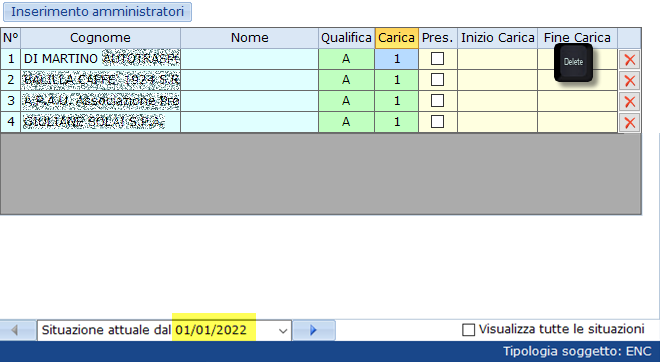The width and height of the screenshot is (660, 362).
Task: Select the Carica cell in row 1
Action: (x=397, y=59)
